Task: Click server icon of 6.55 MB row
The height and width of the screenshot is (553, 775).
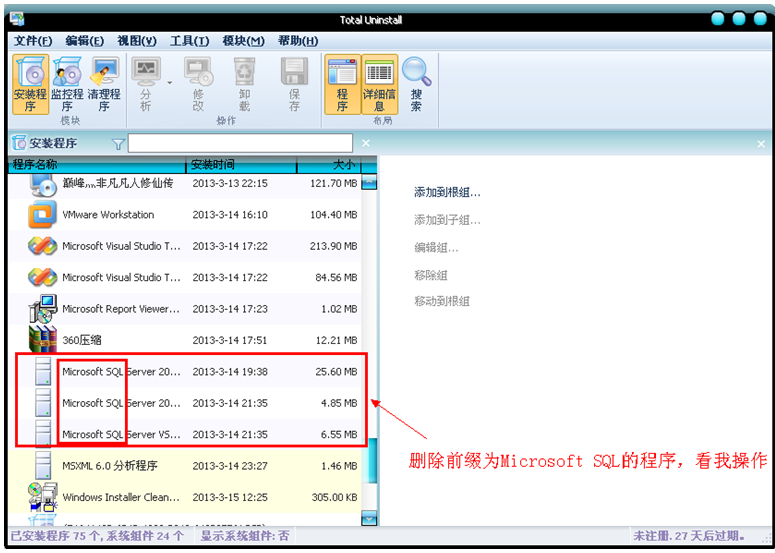Action: [43, 434]
